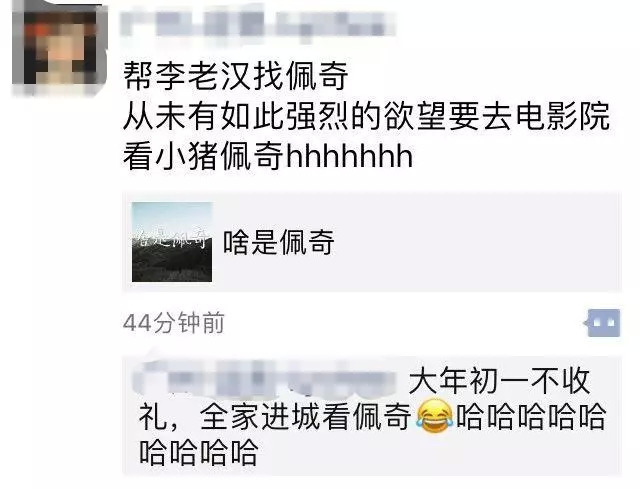The image size is (640, 489).
Task: Open the 啥是佩奇 video thumbnail
Action: click(x=172, y=242)
